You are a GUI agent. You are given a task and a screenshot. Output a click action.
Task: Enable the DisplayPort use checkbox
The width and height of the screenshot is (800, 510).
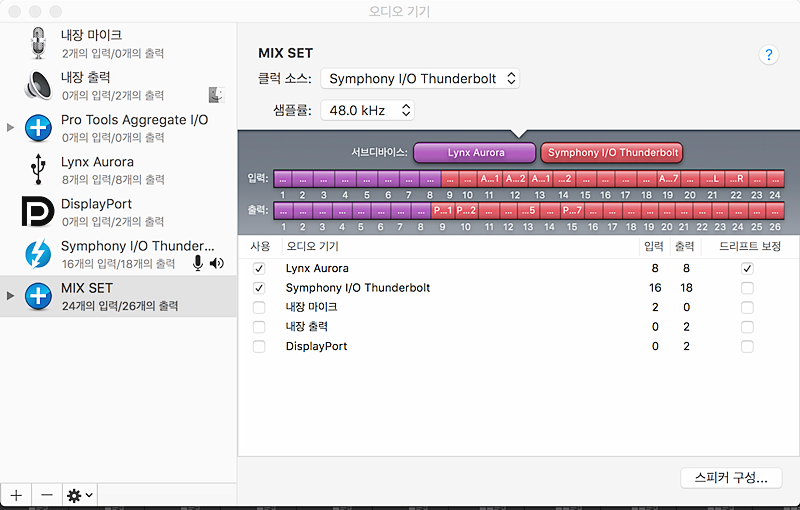[259, 346]
